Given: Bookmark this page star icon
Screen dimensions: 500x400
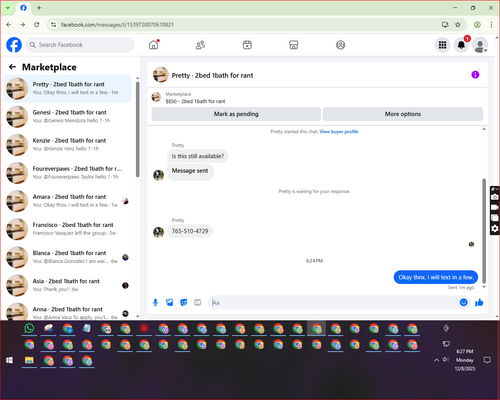Looking at the screenshot, I should tap(458, 25).
